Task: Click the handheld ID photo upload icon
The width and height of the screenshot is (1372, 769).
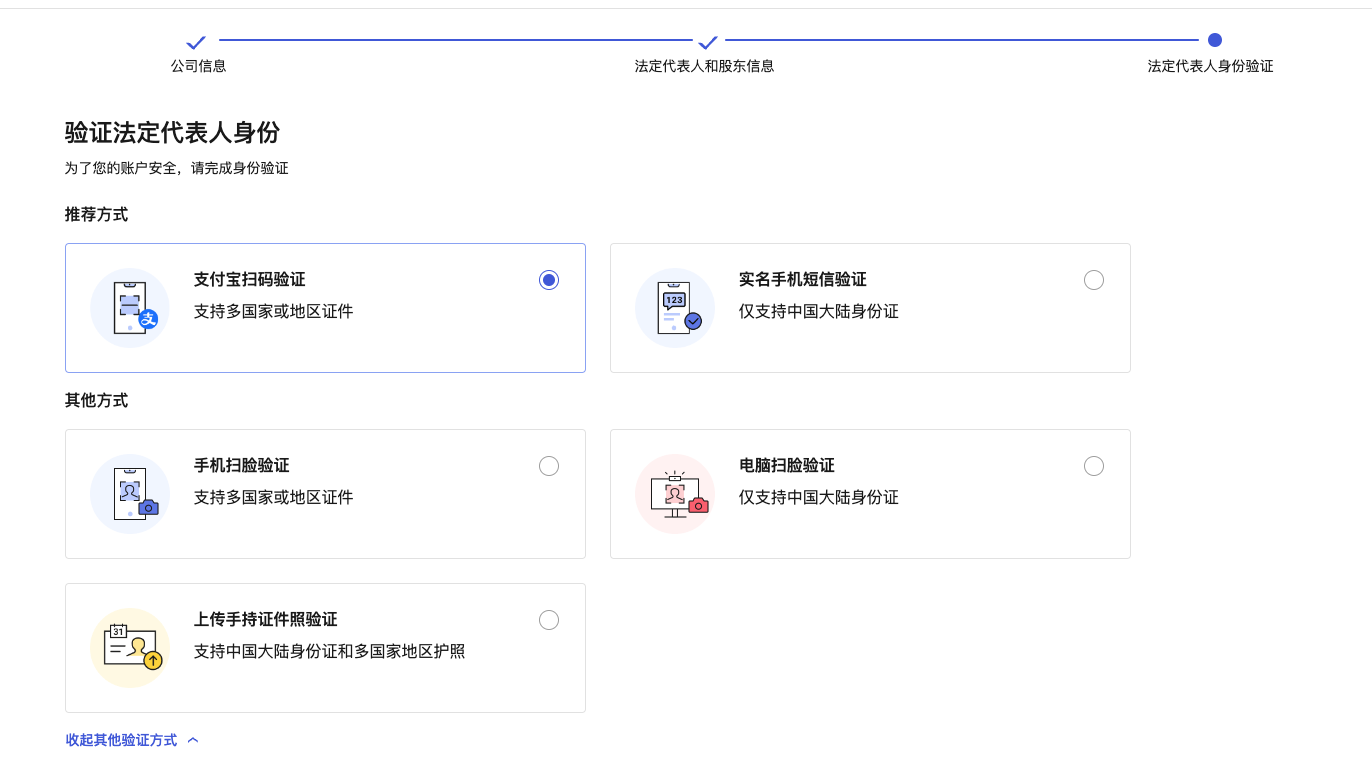Action: [130, 648]
